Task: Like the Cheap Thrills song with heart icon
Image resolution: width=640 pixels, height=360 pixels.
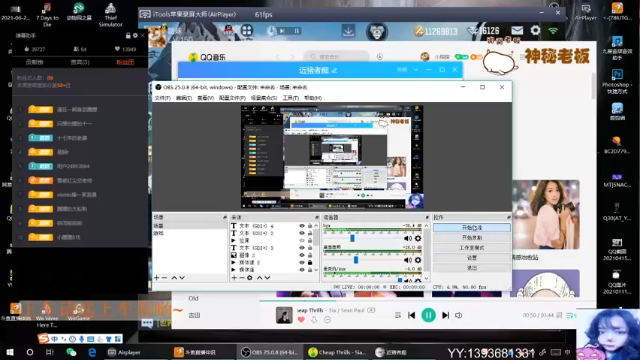Action: click(301, 320)
